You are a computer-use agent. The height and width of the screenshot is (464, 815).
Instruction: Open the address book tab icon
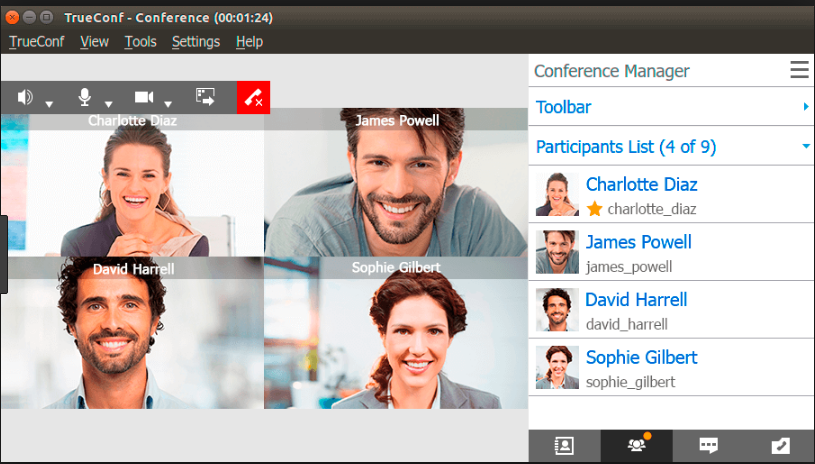564,446
